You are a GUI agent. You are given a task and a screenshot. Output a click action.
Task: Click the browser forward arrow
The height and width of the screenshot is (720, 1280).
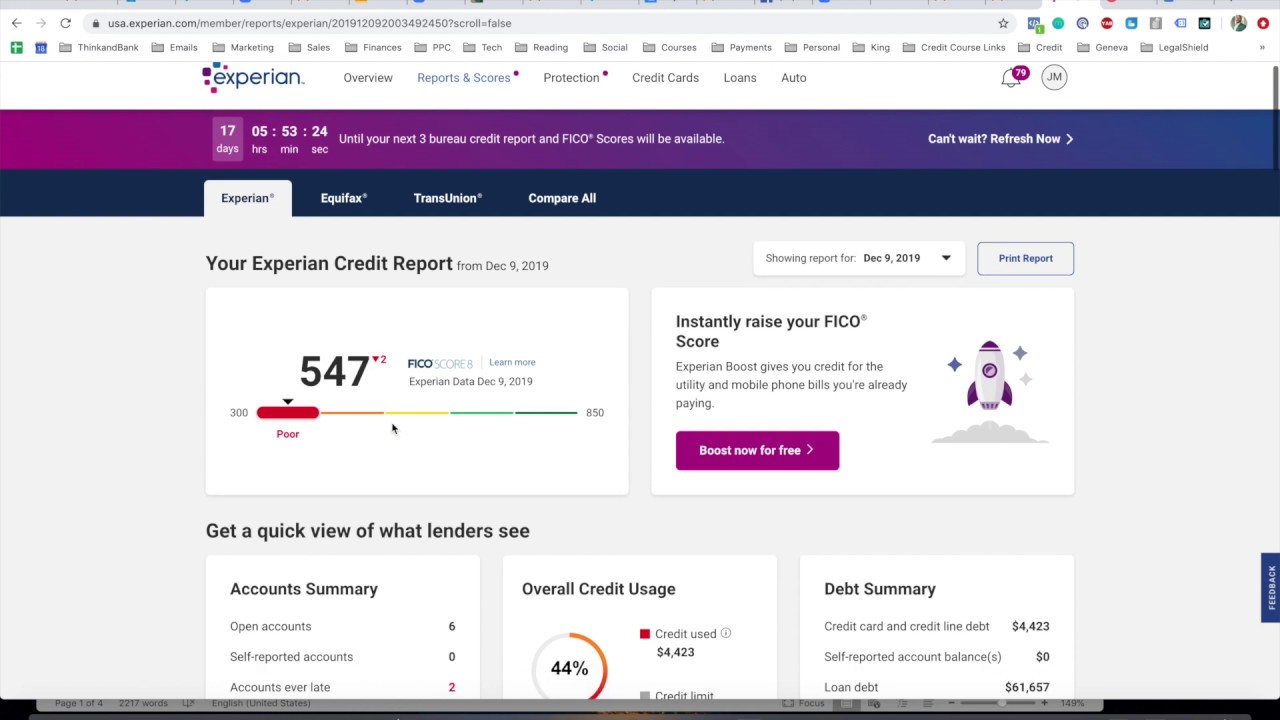coord(41,23)
